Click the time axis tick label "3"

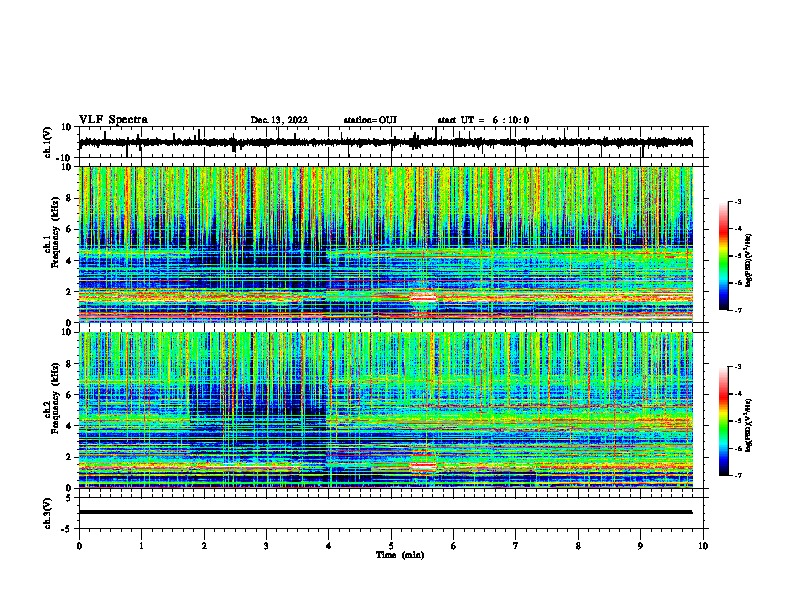(x=266, y=546)
